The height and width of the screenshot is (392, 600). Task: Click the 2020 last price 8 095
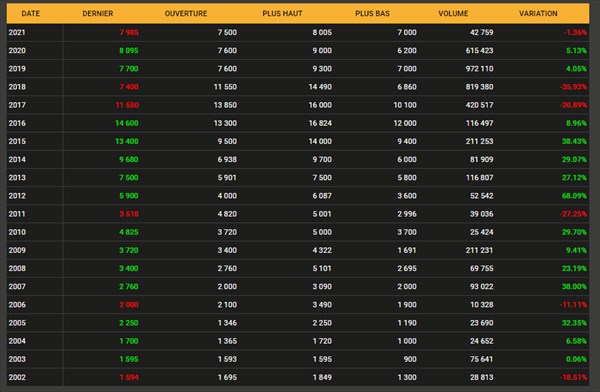coord(129,51)
